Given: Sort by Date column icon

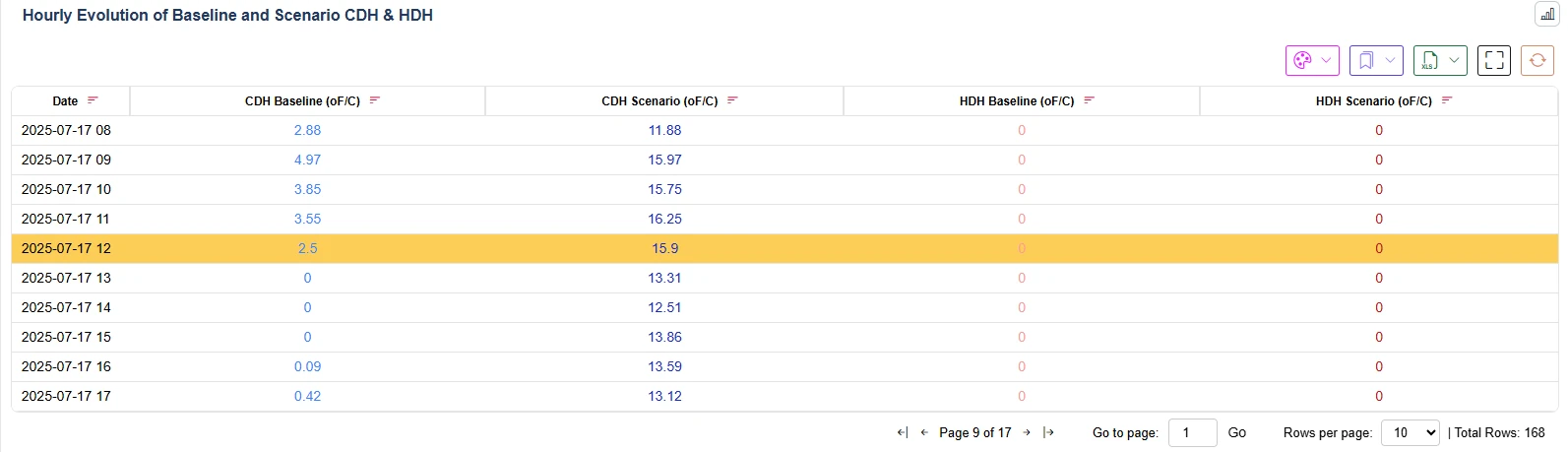Looking at the screenshot, I should [x=94, y=100].
